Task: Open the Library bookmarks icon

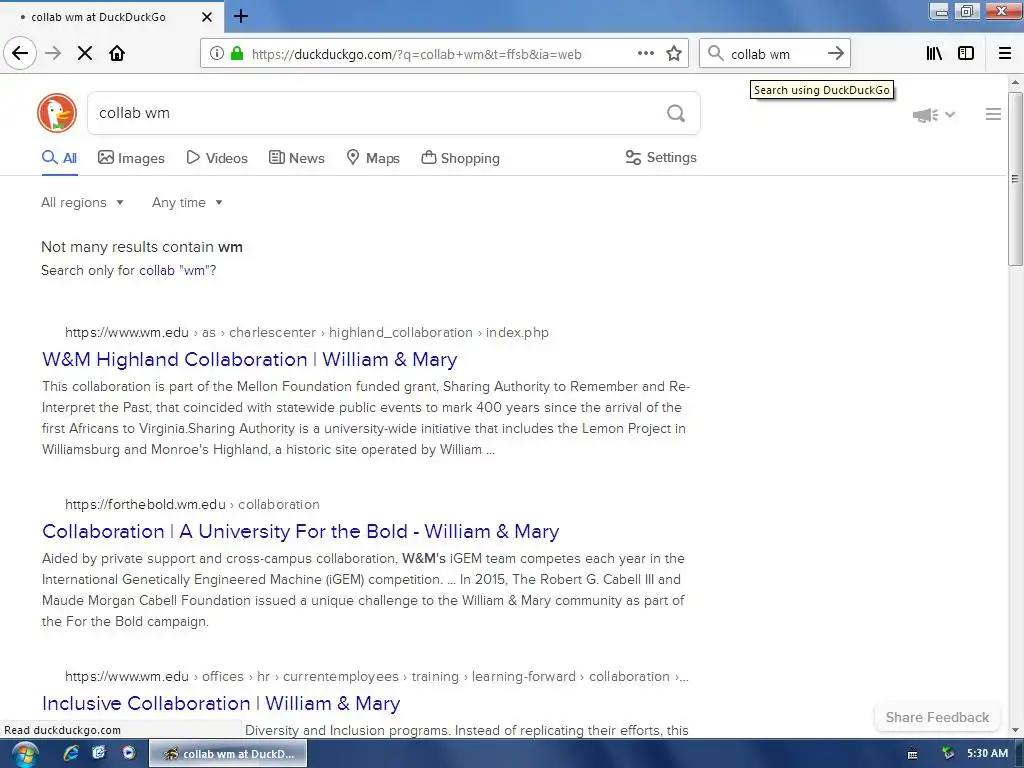Action: click(x=934, y=53)
